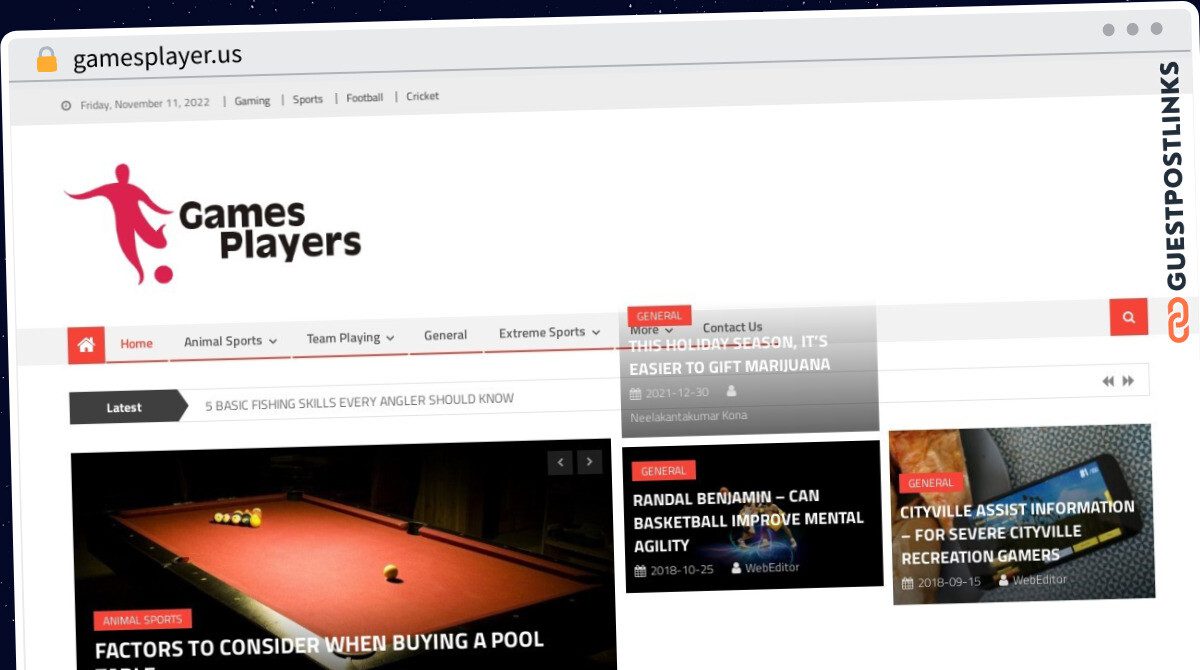1200x670 pixels.
Task: Click the red home icon button
Action: click(86, 345)
